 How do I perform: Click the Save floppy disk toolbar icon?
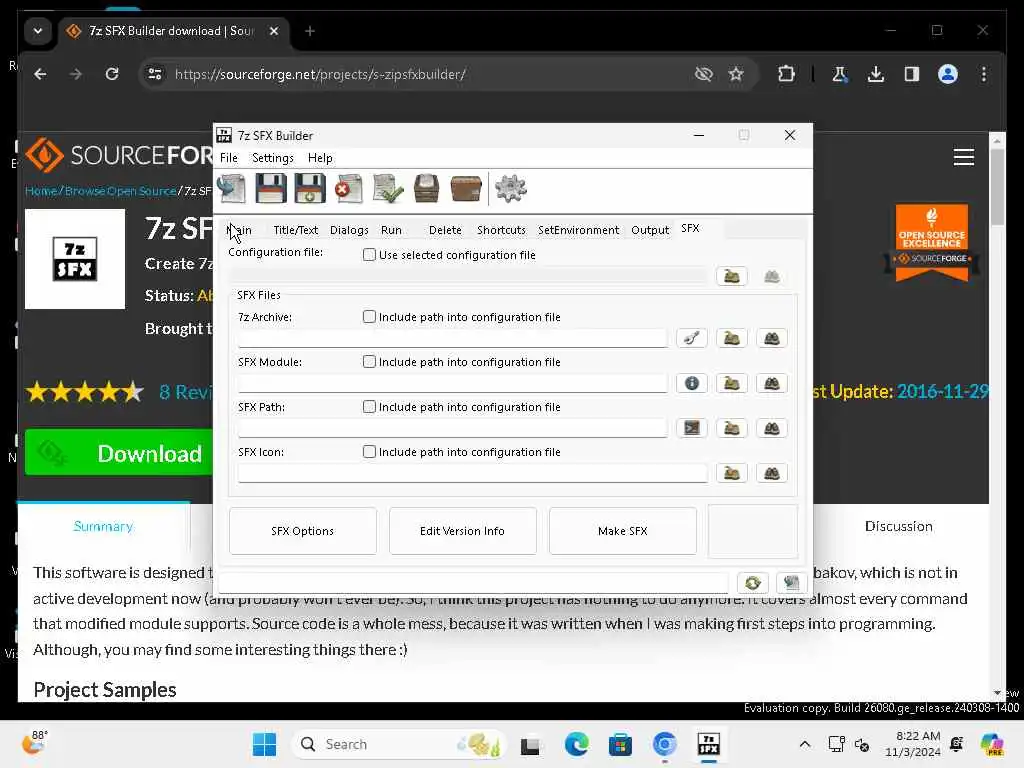270,189
